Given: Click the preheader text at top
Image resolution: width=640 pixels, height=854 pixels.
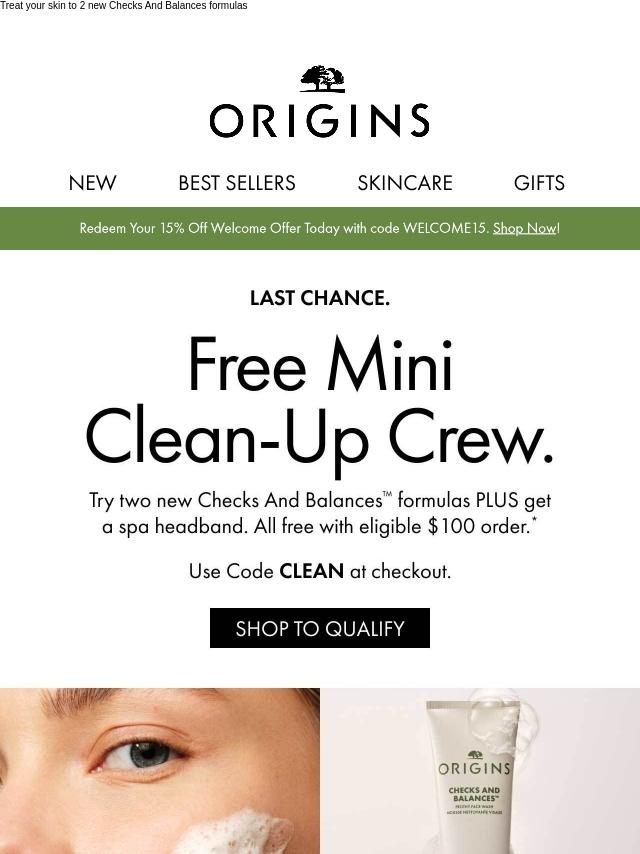Looking at the screenshot, I should [x=124, y=5].
